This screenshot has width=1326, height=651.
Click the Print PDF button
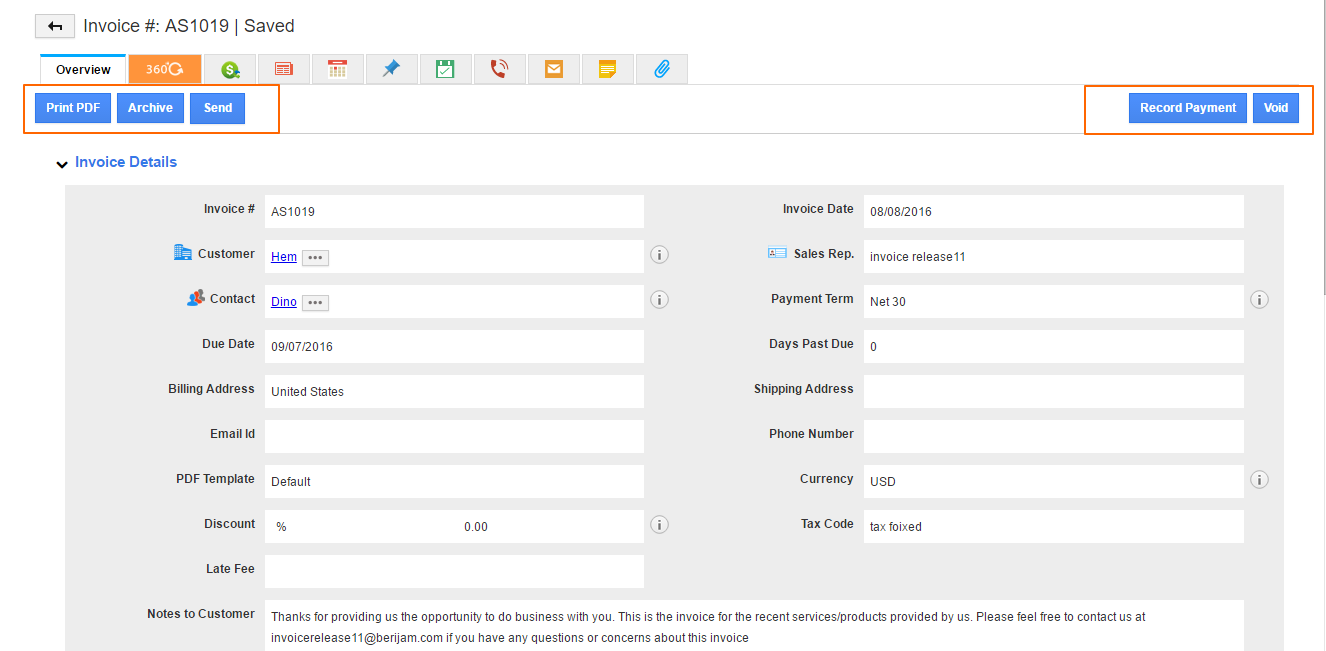(x=73, y=108)
